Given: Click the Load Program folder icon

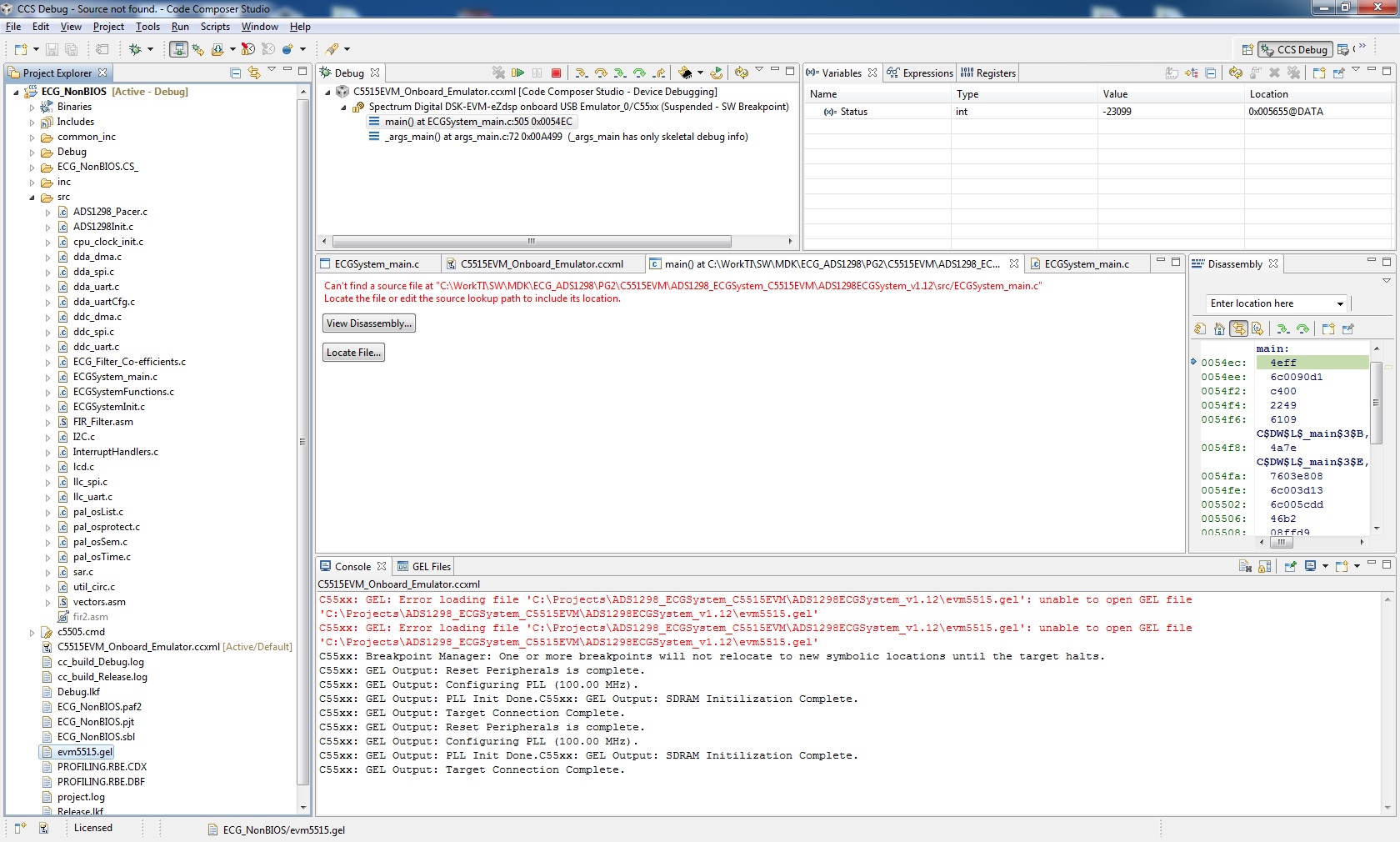Looking at the screenshot, I should tap(217, 50).
